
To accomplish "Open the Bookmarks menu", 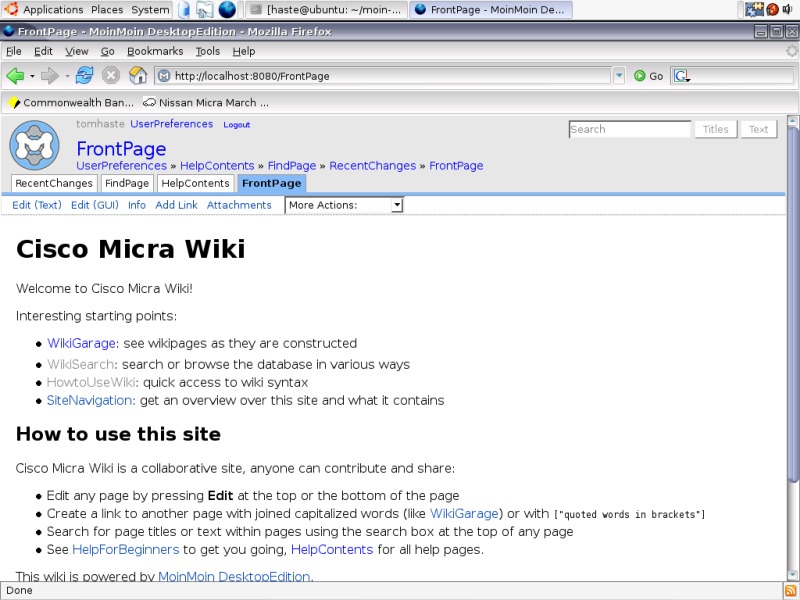I will 155,51.
